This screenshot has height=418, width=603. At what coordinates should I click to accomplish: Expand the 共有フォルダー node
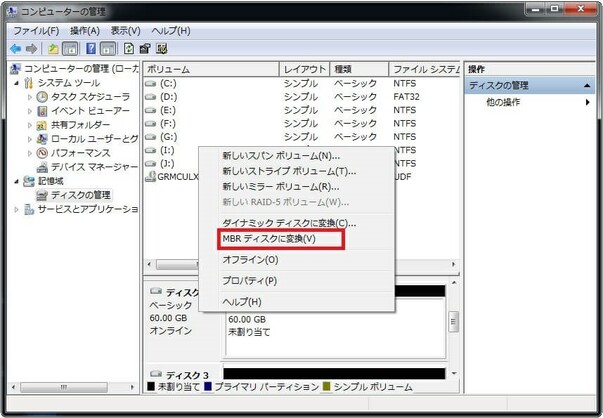click(30, 125)
